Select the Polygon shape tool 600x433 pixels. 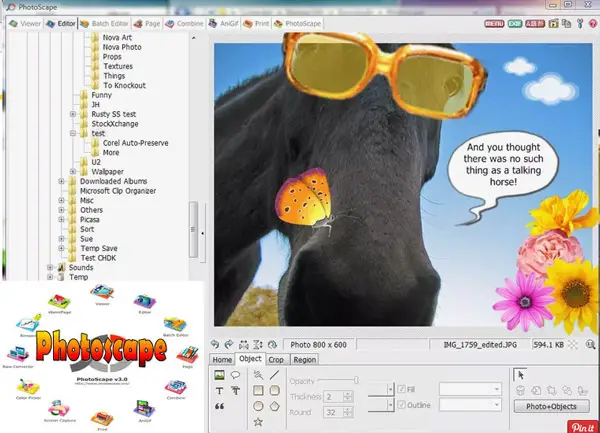274,406
